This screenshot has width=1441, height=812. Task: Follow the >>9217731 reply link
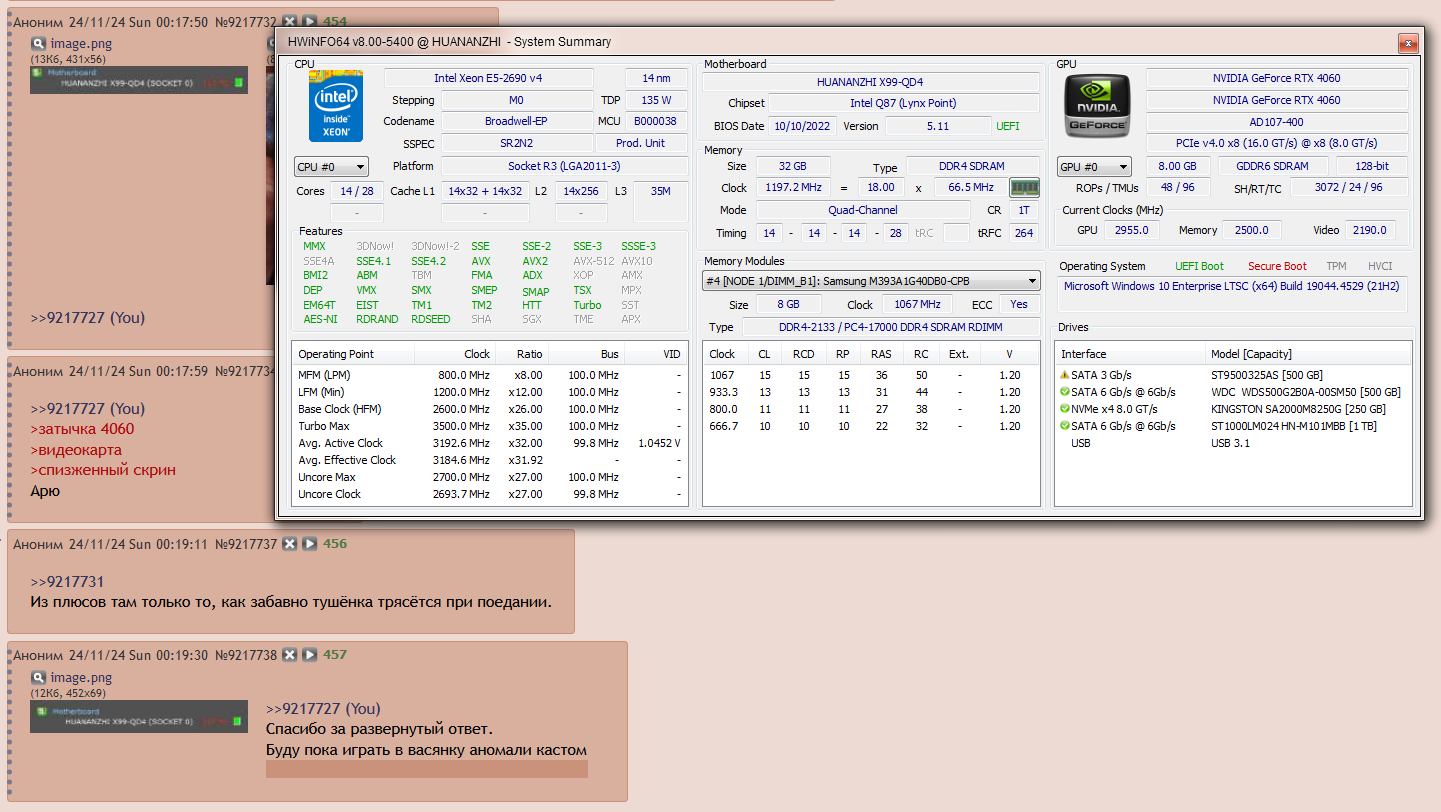tap(67, 582)
